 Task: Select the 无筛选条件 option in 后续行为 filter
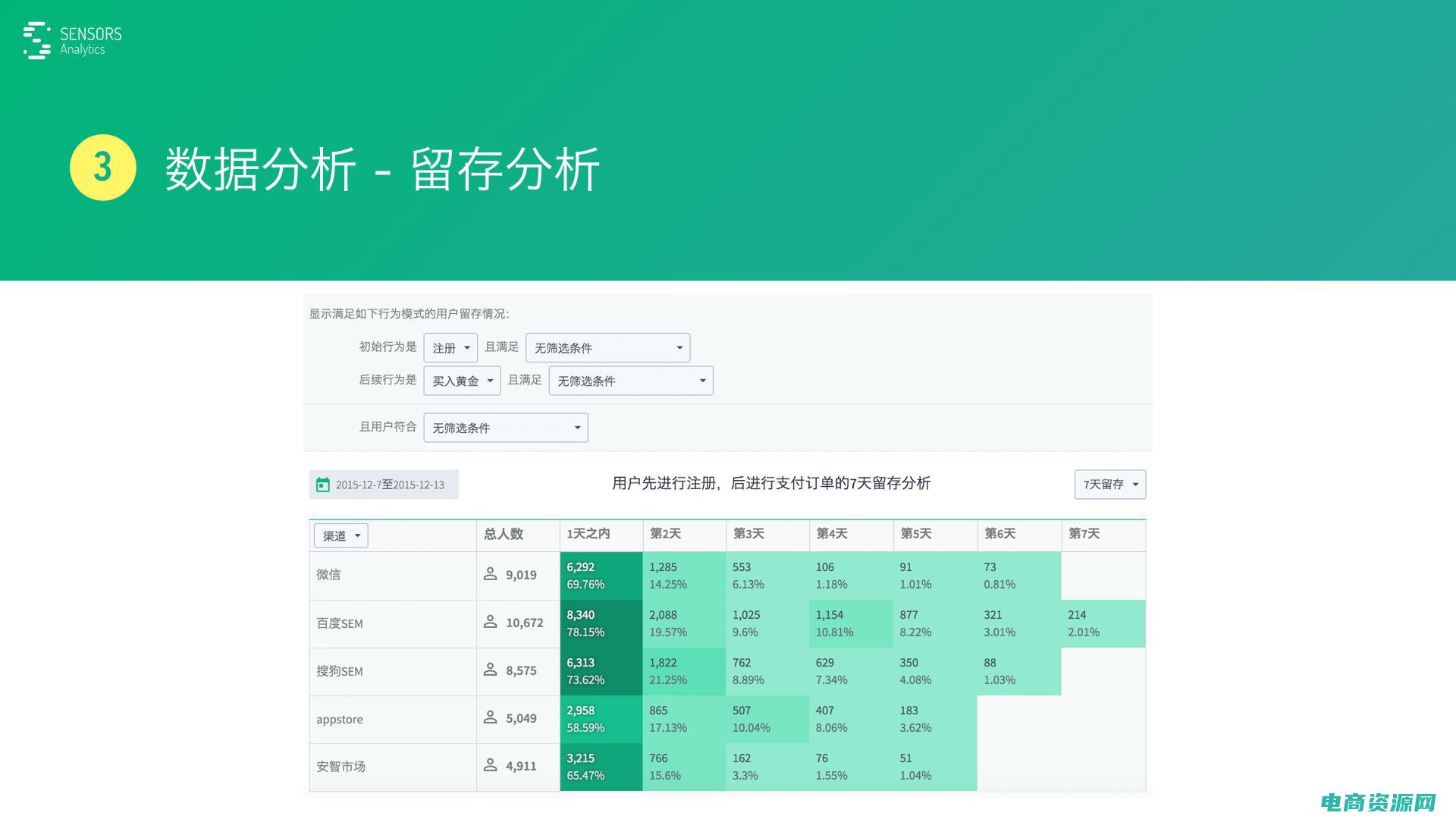pyautogui.click(x=629, y=380)
